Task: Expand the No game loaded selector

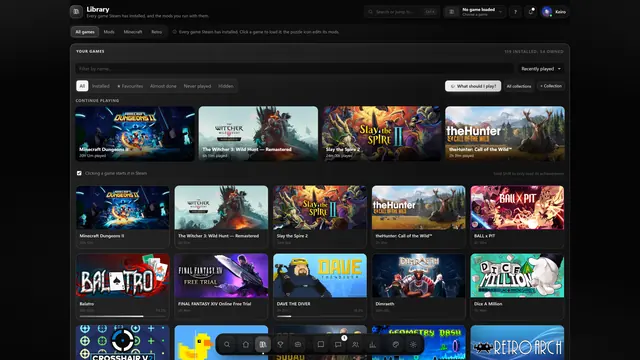Action: click(x=475, y=12)
